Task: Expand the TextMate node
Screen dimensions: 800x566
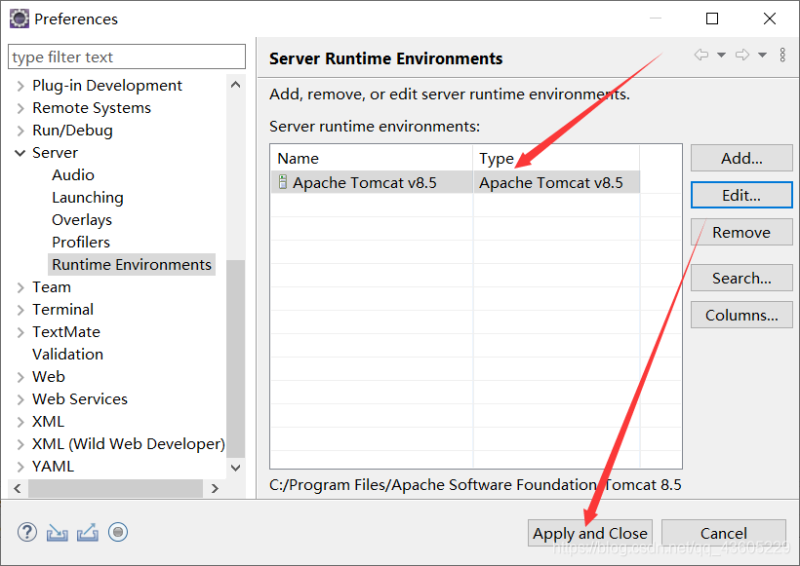Action: [x=20, y=332]
